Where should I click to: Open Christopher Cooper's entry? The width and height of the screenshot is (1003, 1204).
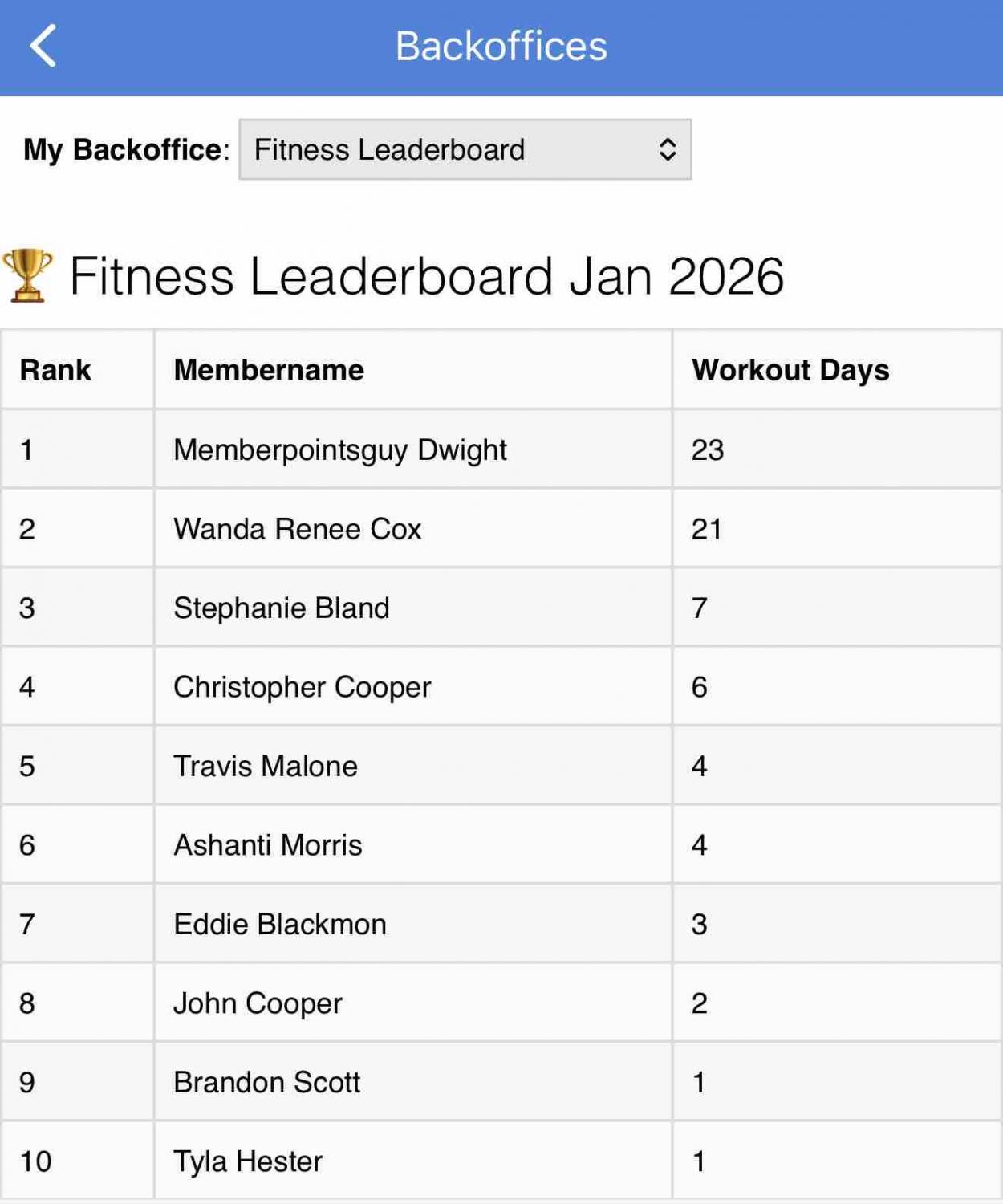tap(303, 687)
